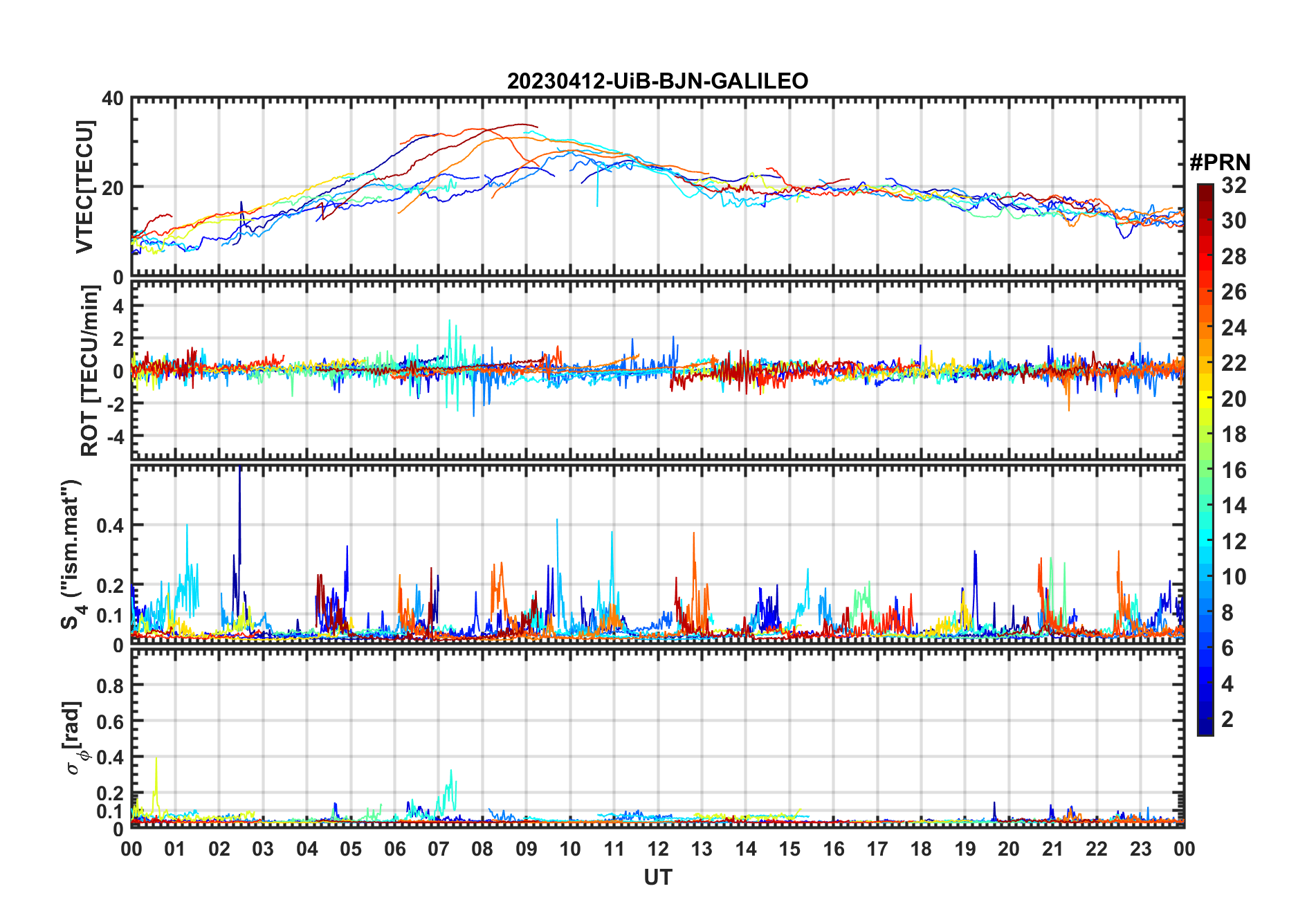
Task: Select UT hour label 01
Action: (175, 849)
